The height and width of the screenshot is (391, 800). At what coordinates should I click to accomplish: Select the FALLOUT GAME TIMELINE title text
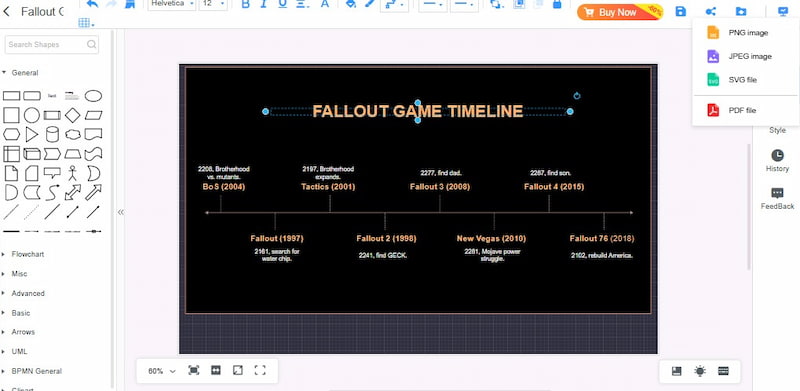coord(417,111)
